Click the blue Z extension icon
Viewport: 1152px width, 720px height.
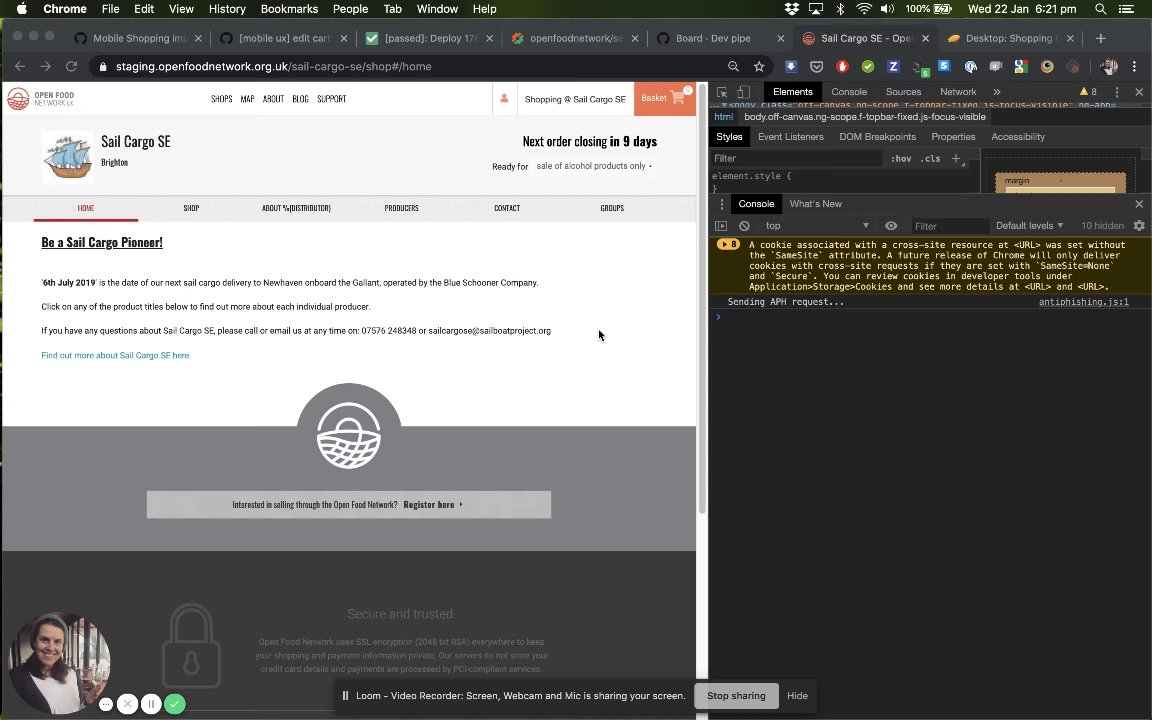click(893, 66)
